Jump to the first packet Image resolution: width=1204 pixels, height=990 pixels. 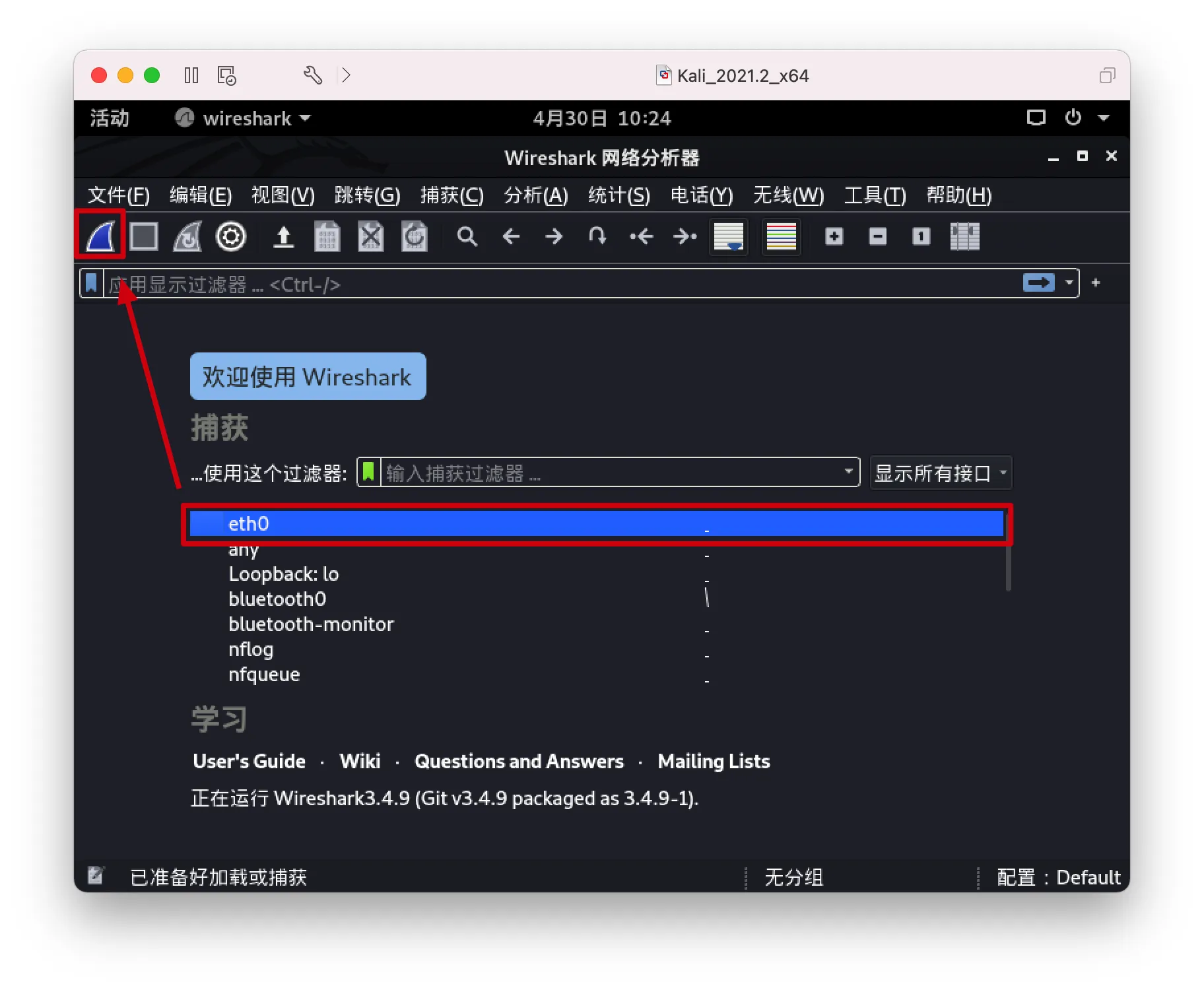click(641, 236)
